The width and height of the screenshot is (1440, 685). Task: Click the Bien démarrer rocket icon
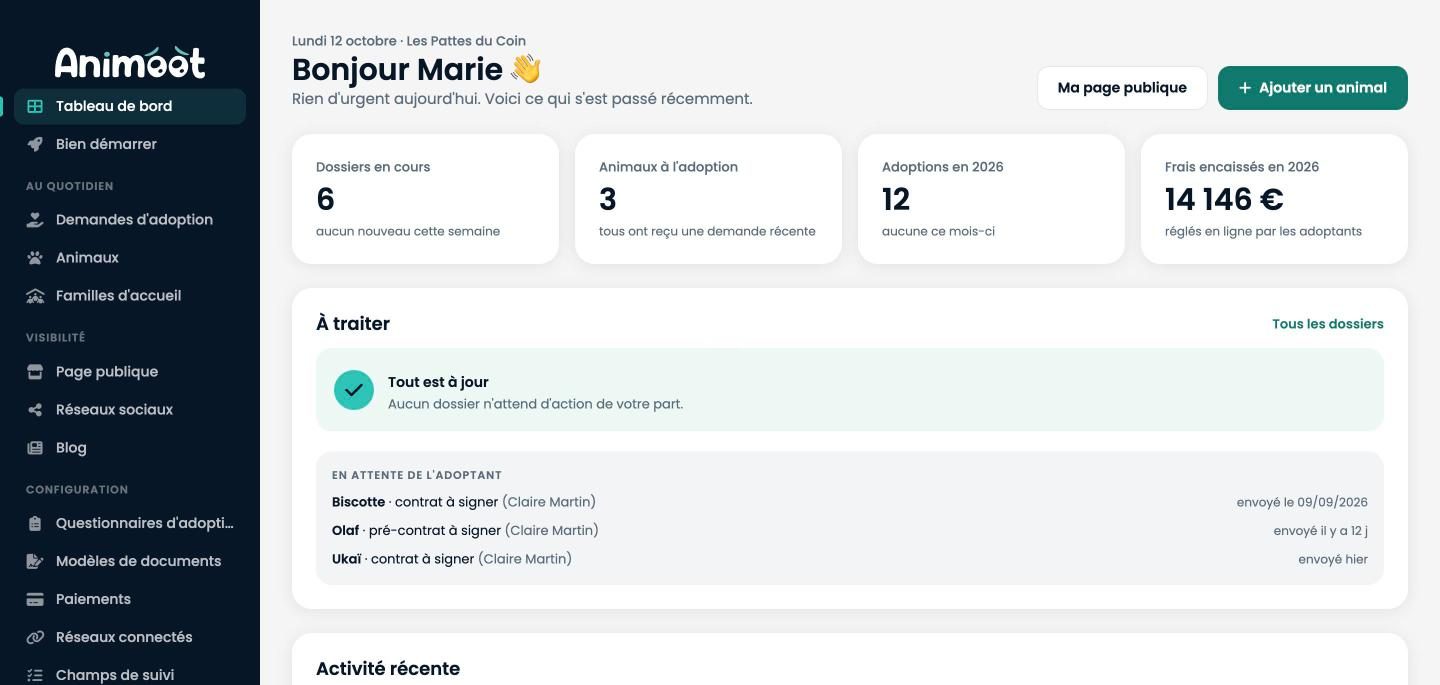[x=35, y=144]
